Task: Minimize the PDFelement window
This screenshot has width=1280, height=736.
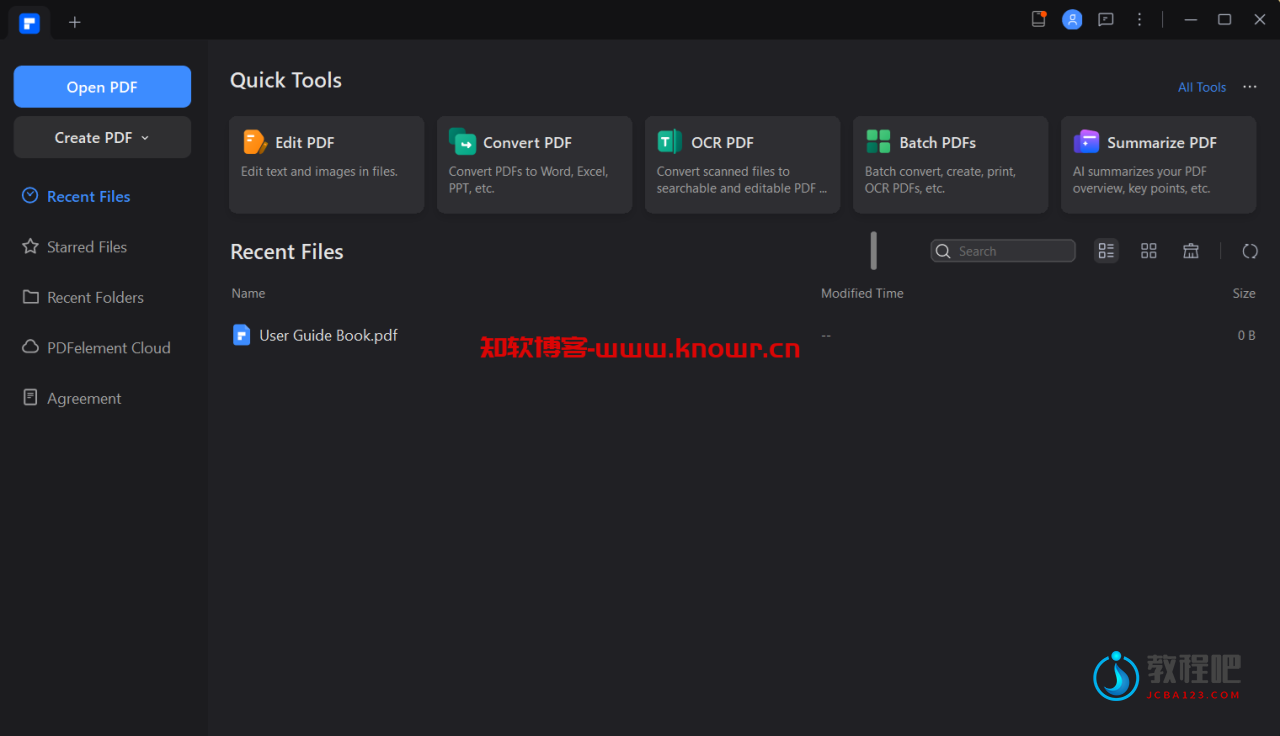Action: [1190, 19]
